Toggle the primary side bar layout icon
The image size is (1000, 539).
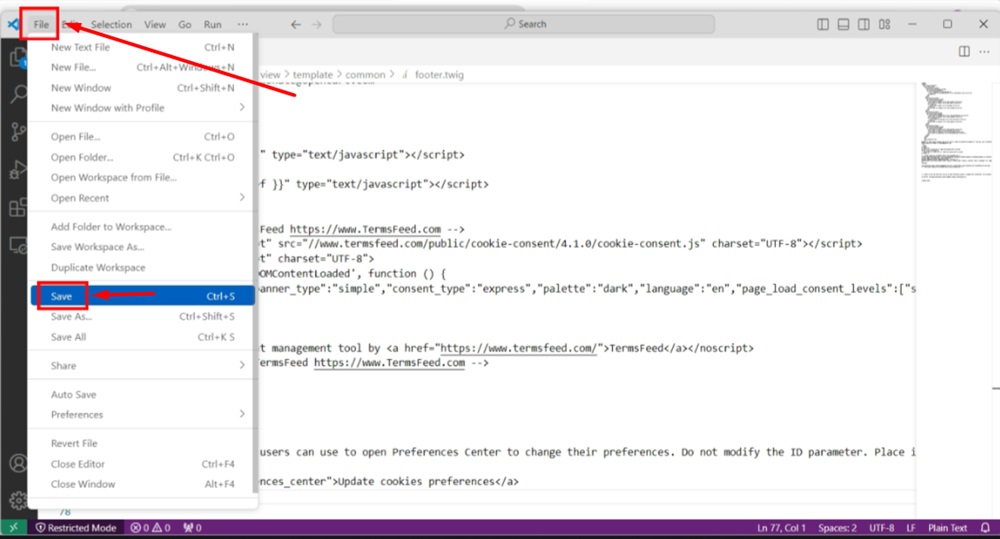click(823, 24)
